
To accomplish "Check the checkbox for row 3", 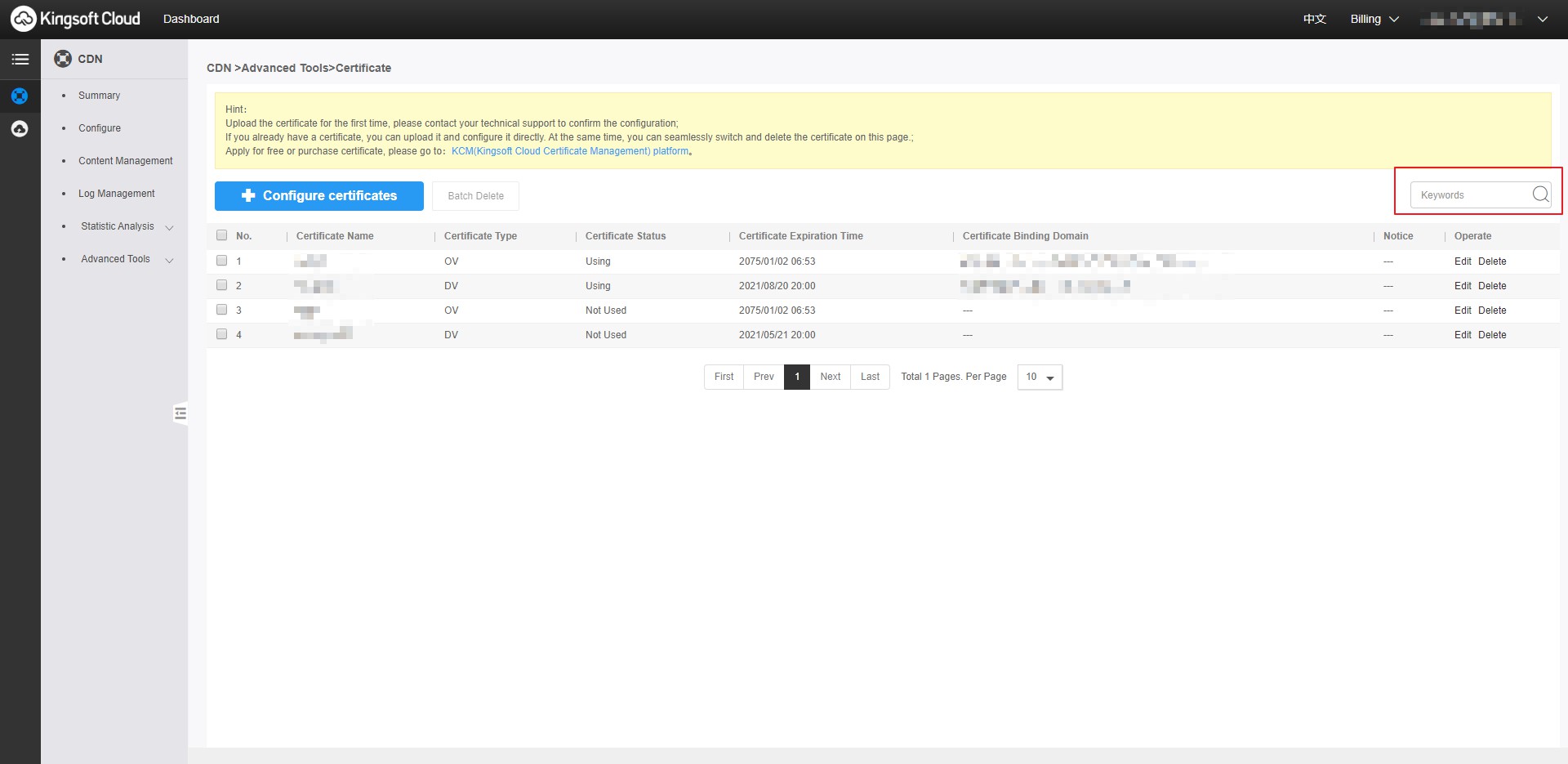I will pos(221,310).
